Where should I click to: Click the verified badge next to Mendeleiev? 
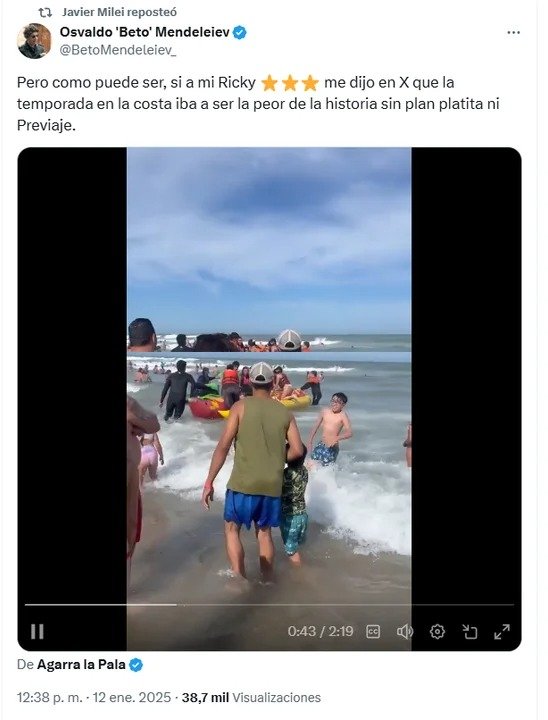[240, 33]
